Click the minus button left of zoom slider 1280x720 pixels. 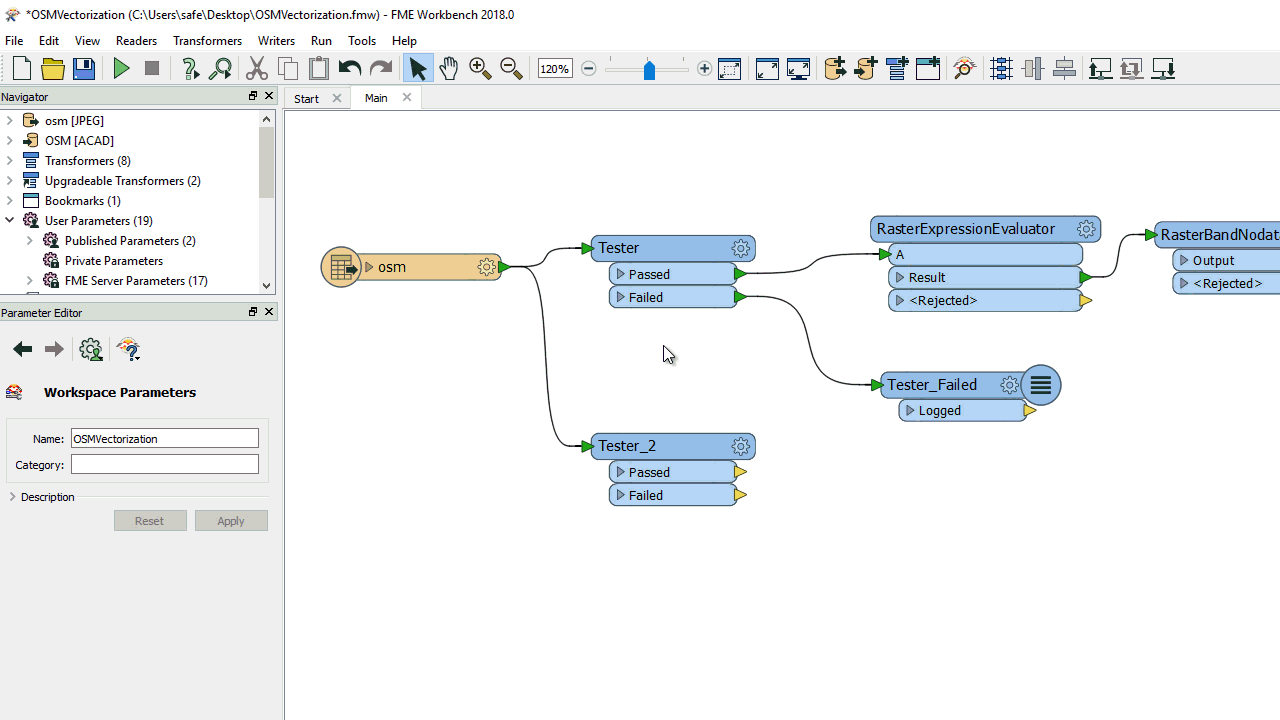click(589, 69)
